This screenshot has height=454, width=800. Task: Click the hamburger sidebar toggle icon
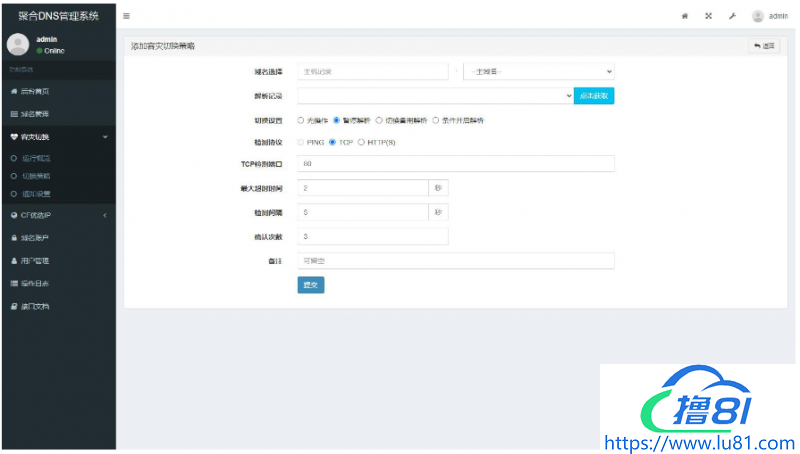(x=126, y=16)
